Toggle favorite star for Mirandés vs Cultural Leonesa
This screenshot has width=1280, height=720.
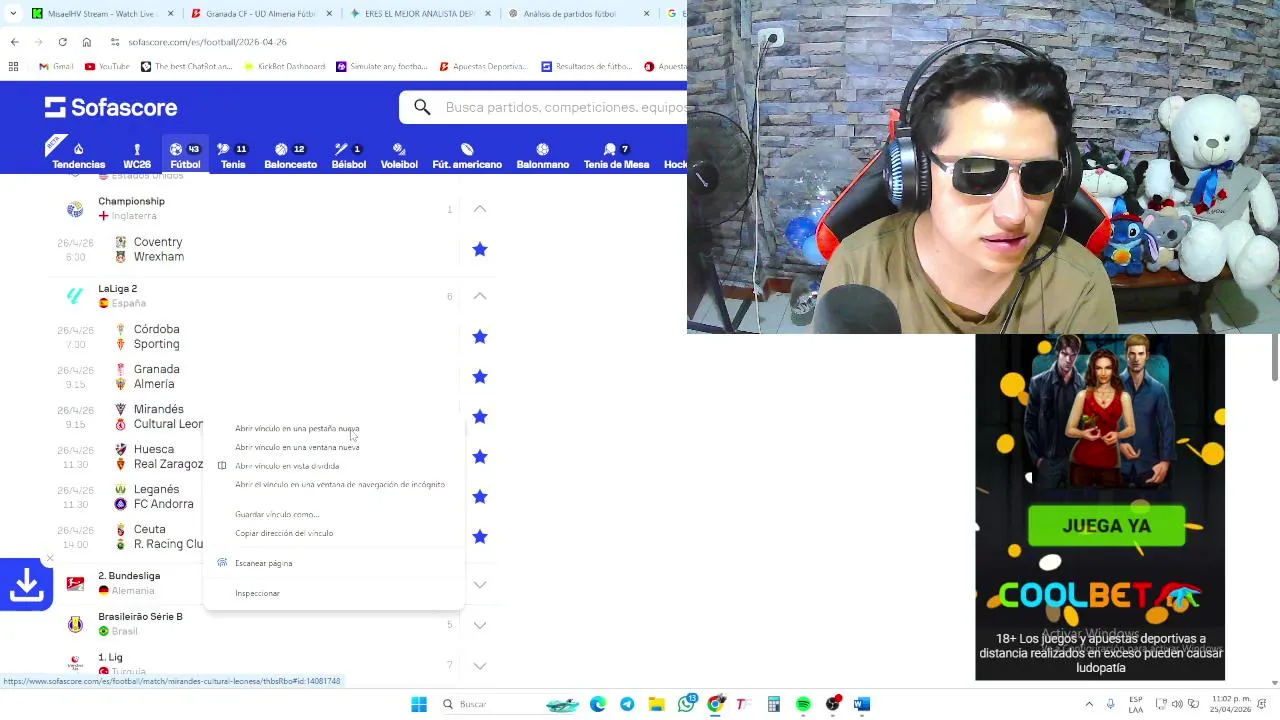point(480,417)
